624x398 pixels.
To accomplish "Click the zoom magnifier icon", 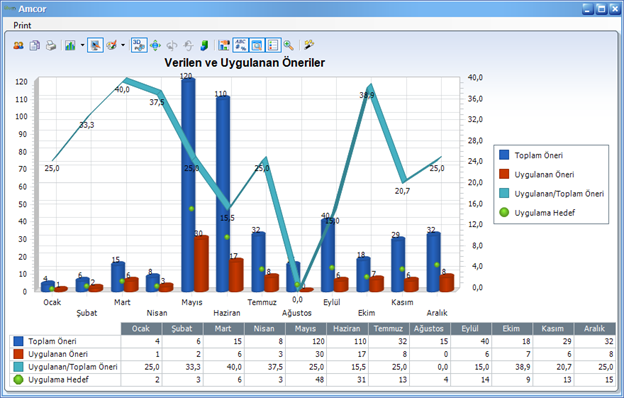I will (289, 45).
